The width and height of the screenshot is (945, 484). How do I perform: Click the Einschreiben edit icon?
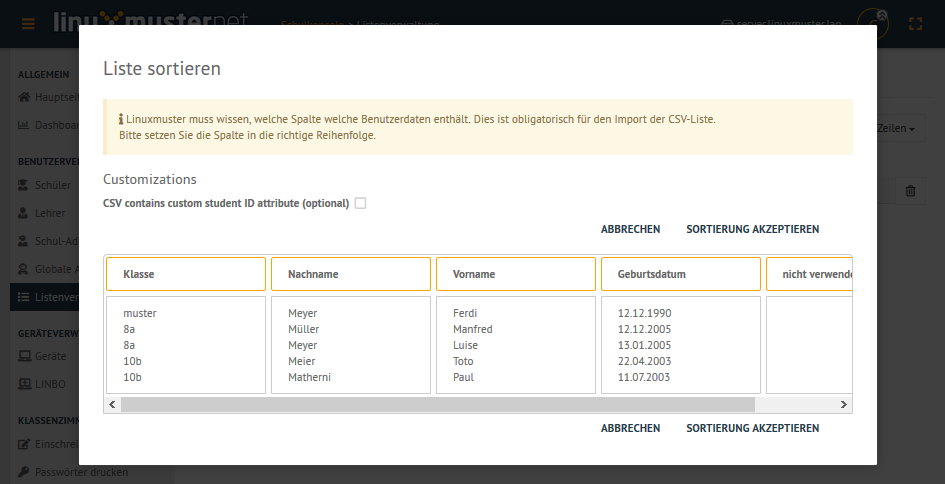click(24, 444)
